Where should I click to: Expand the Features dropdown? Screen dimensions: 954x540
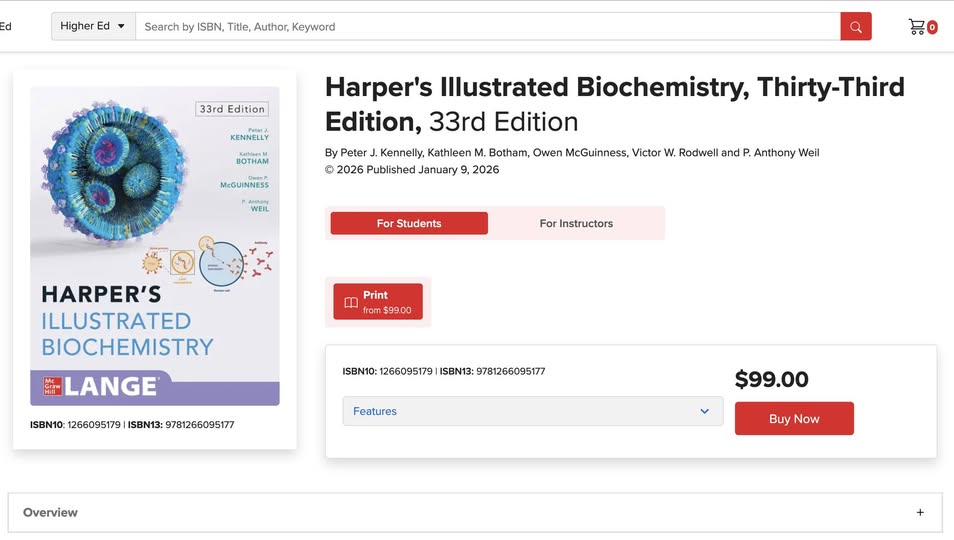coord(532,411)
